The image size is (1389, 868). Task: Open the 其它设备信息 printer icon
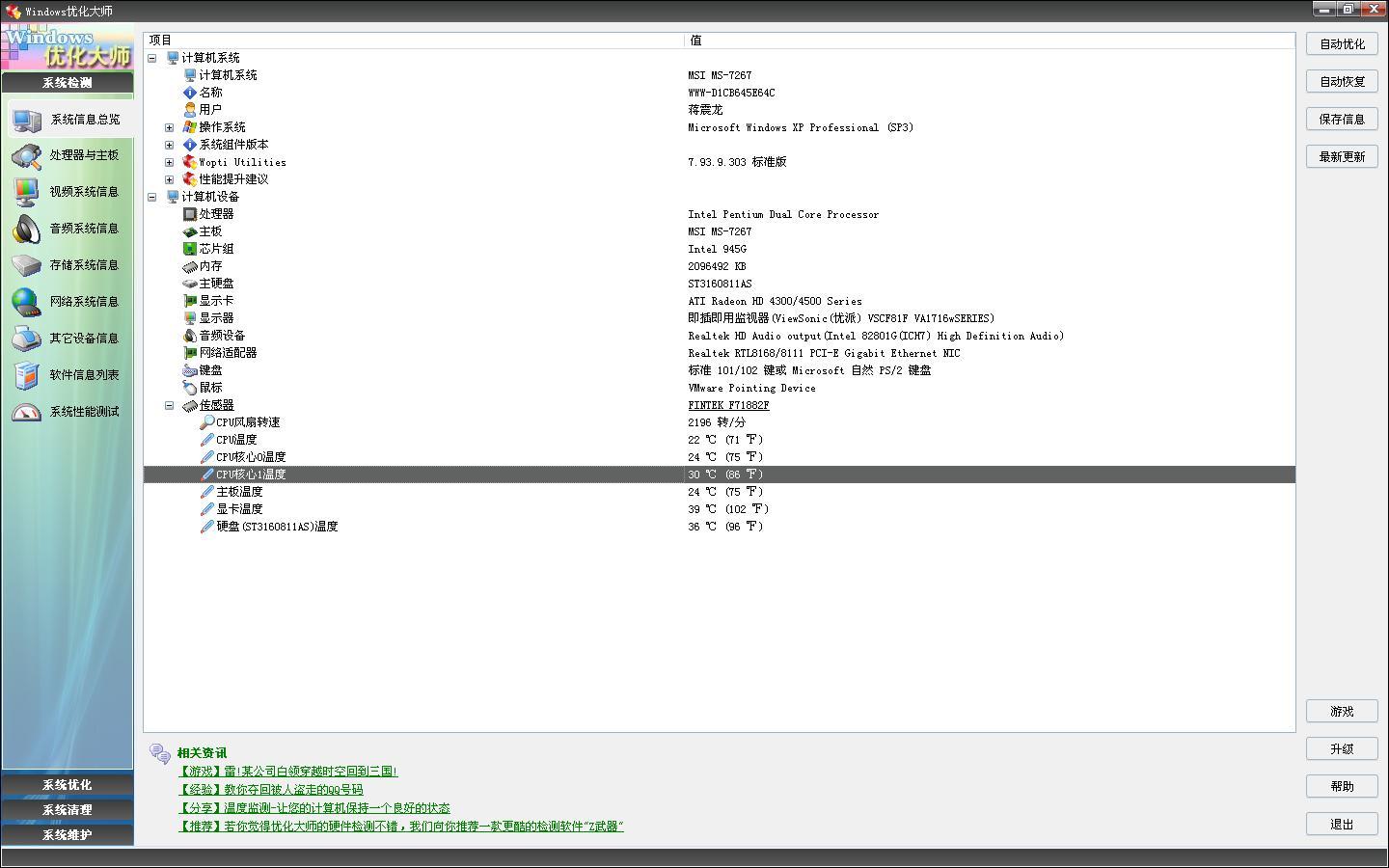pyautogui.click(x=26, y=339)
